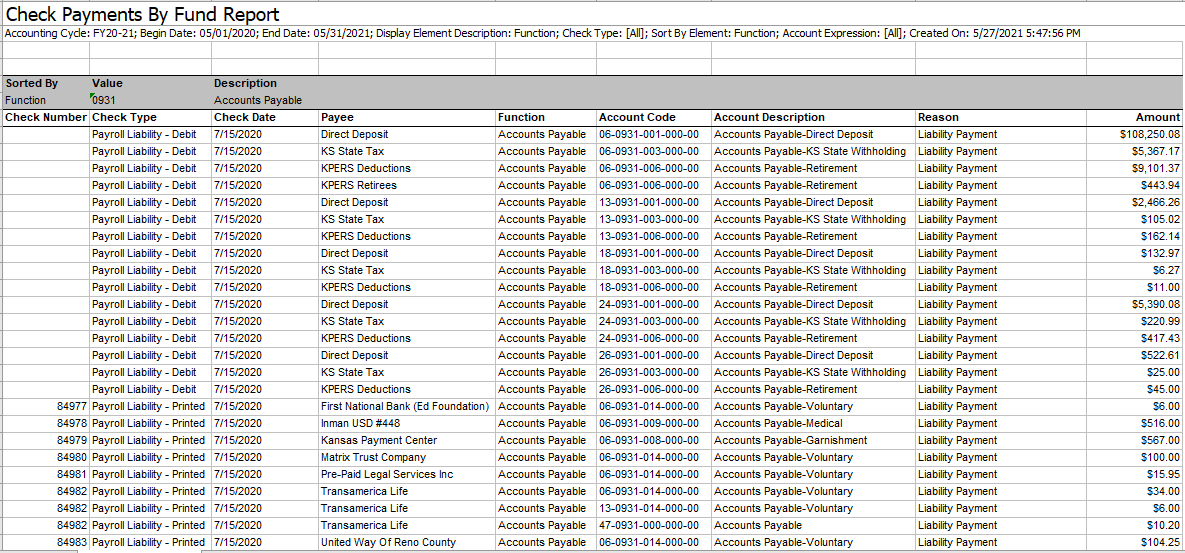Select the Account Code column header
The height and width of the screenshot is (553, 1185).
tap(654, 117)
